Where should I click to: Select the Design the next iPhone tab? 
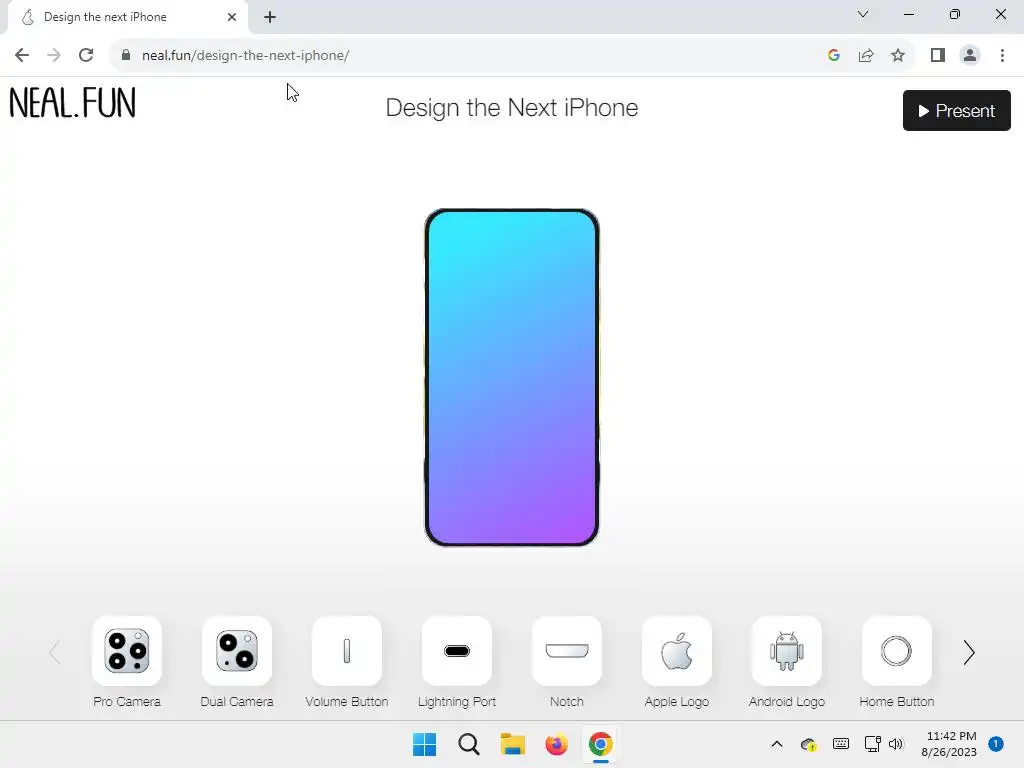128,17
